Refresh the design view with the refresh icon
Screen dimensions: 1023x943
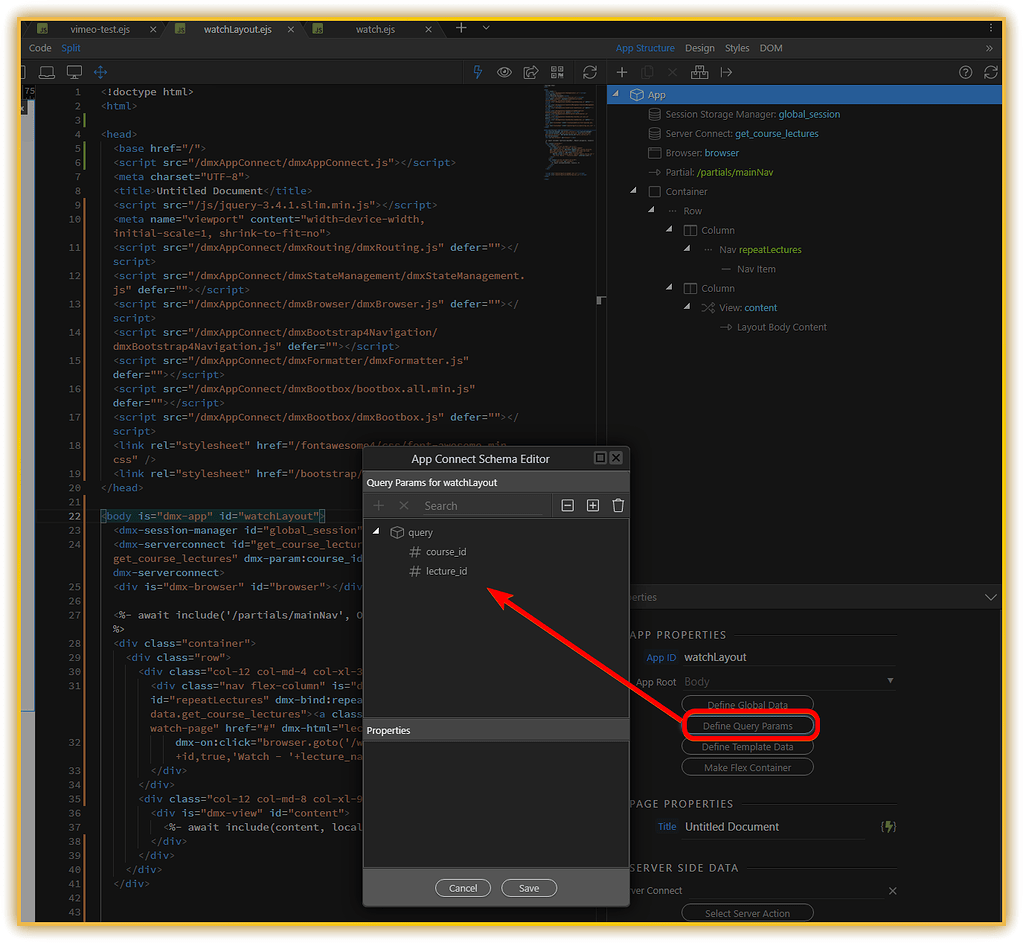(x=590, y=72)
